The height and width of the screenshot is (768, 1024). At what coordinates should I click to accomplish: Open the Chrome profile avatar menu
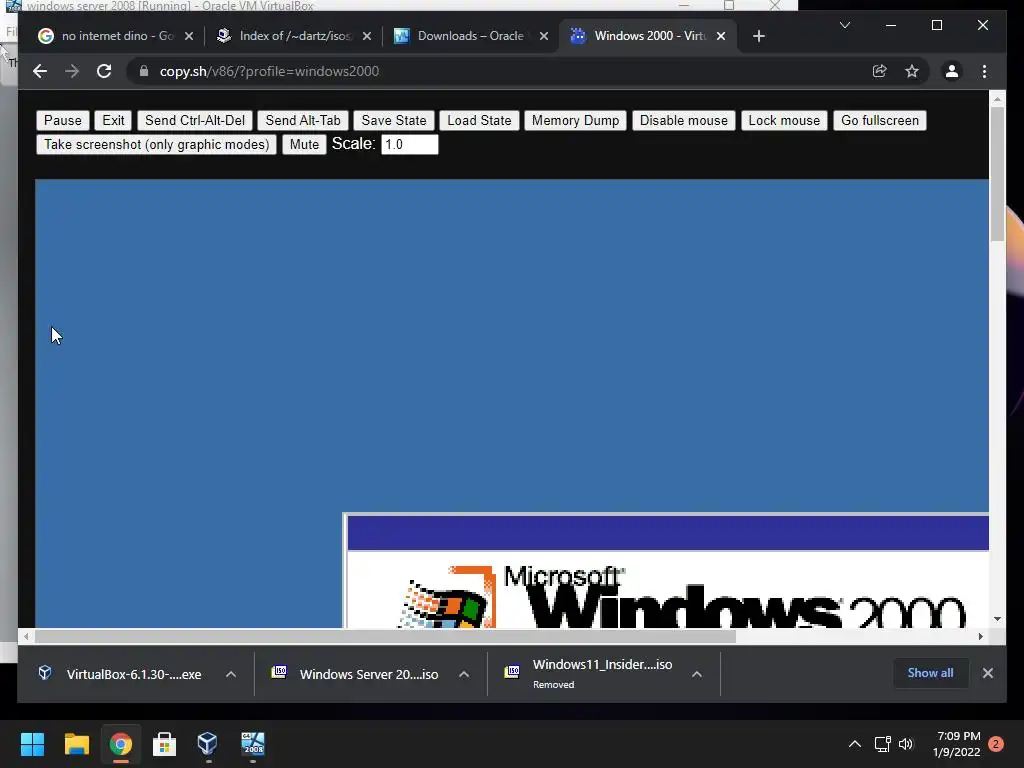(952, 71)
